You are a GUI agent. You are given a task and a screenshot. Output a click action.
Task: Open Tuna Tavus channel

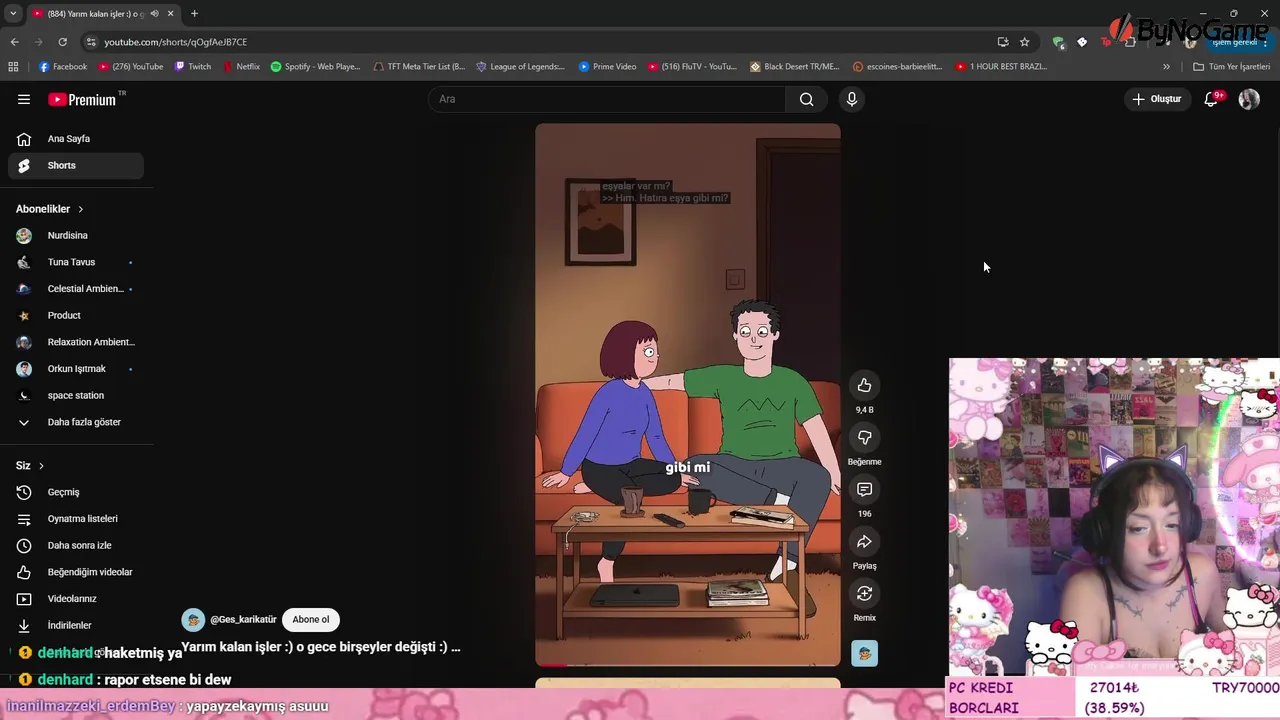76,262
